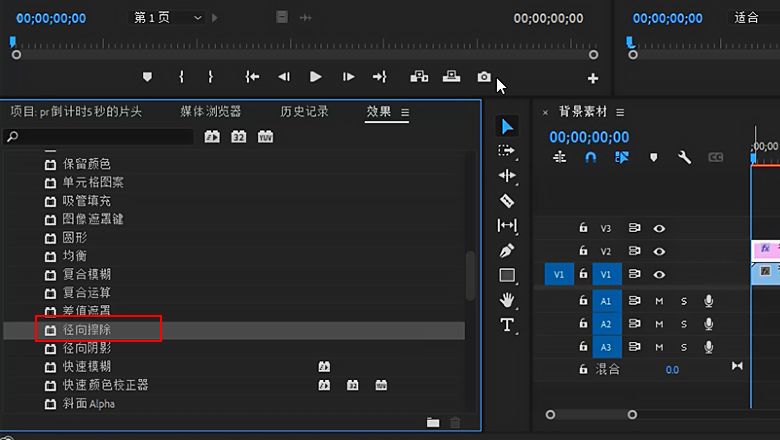Create a new custom bin folder

[x=433, y=423]
